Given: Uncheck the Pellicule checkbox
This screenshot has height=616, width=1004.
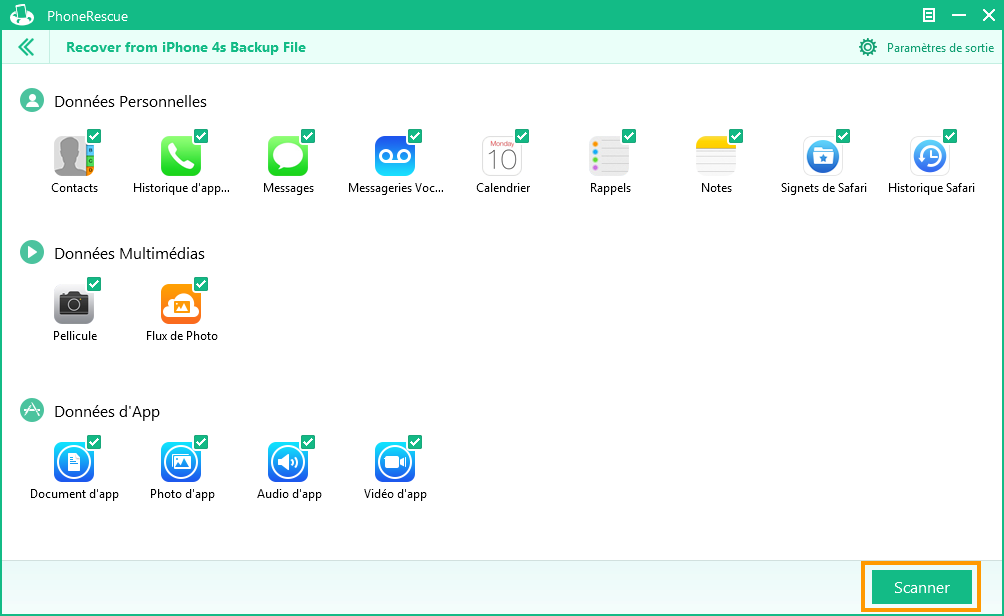Looking at the screenshot, I should pyautogui.click(x=94, y=284).
